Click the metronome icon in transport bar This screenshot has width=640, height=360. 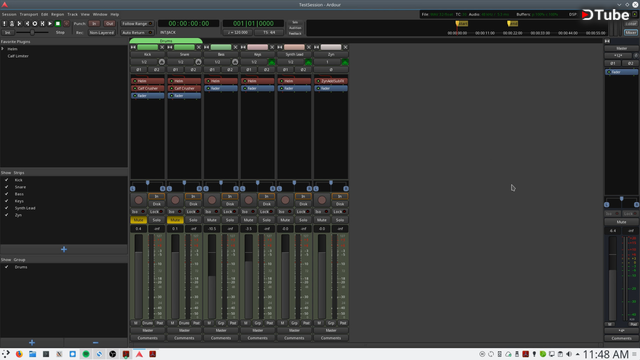click(x=12, y=24)
